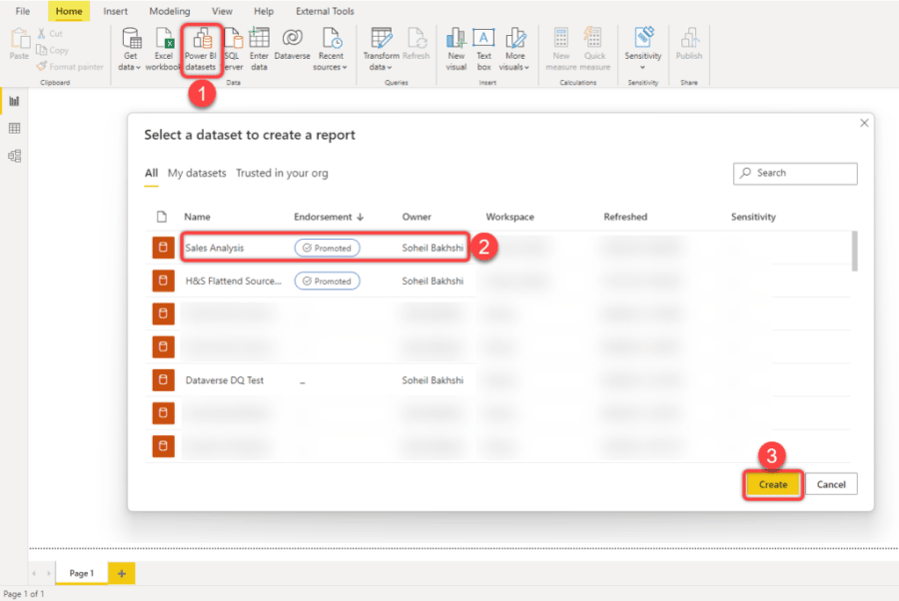Open the Dataverse connector
The height and width of the screenshot is (601, 899).
pos(292,44)
